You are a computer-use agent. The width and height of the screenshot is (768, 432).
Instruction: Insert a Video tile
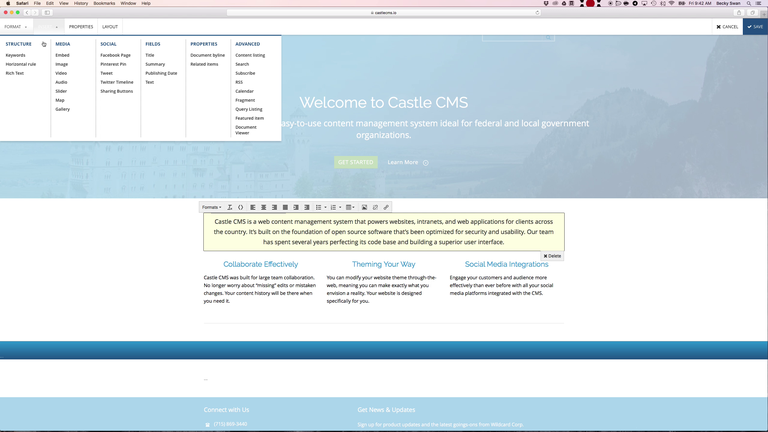[x=61, y=73]
